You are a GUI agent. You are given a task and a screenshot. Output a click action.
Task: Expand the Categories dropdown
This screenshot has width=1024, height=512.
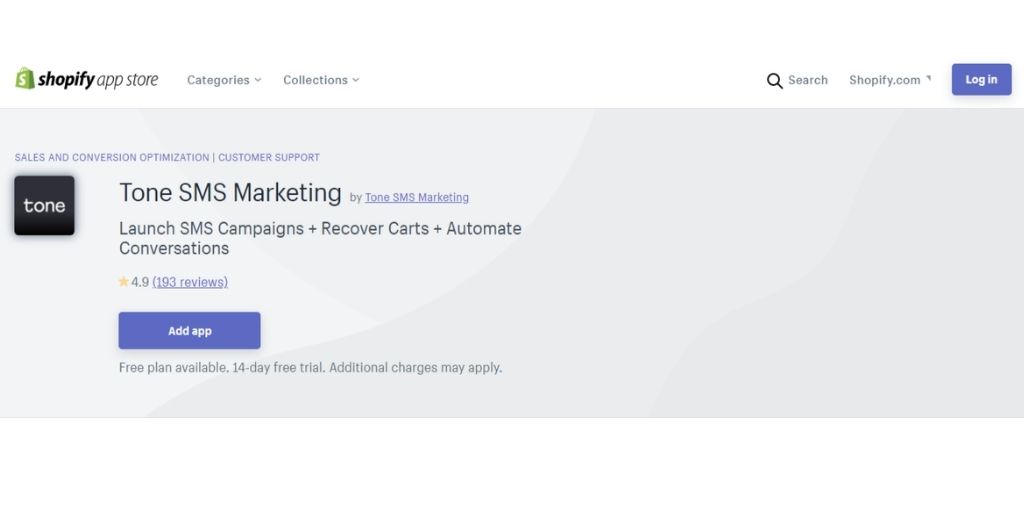coord(224,80)
